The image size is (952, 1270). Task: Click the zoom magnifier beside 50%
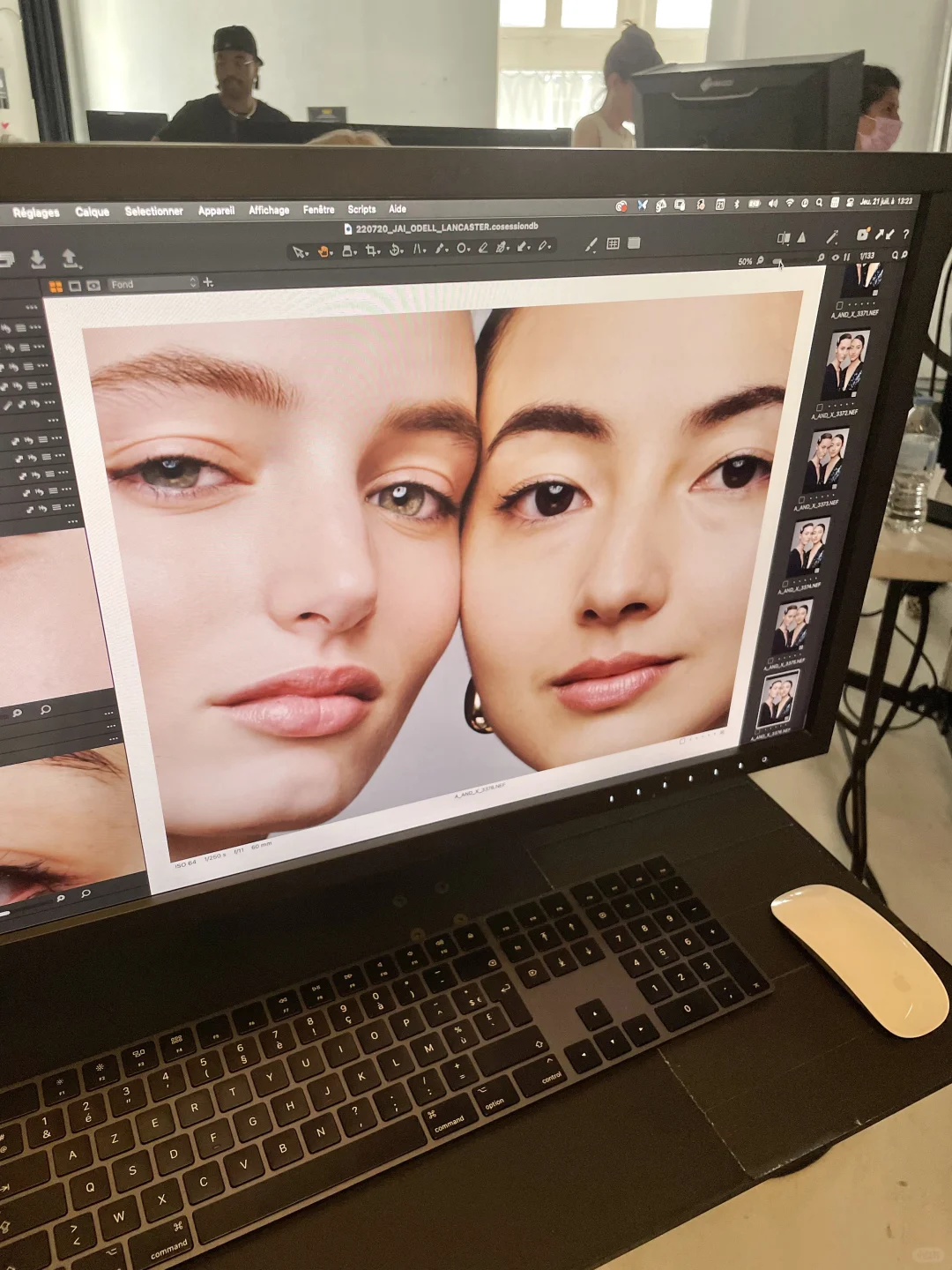pyautogui.click(x=760, y=261)
